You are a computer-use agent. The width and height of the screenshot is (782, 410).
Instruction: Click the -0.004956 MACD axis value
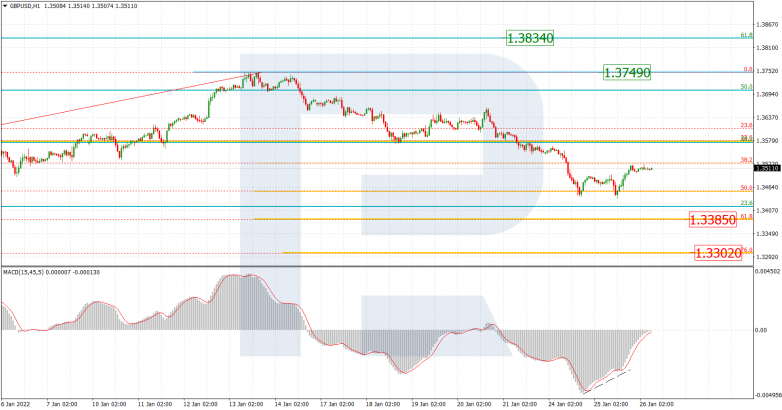pos(767,395)
